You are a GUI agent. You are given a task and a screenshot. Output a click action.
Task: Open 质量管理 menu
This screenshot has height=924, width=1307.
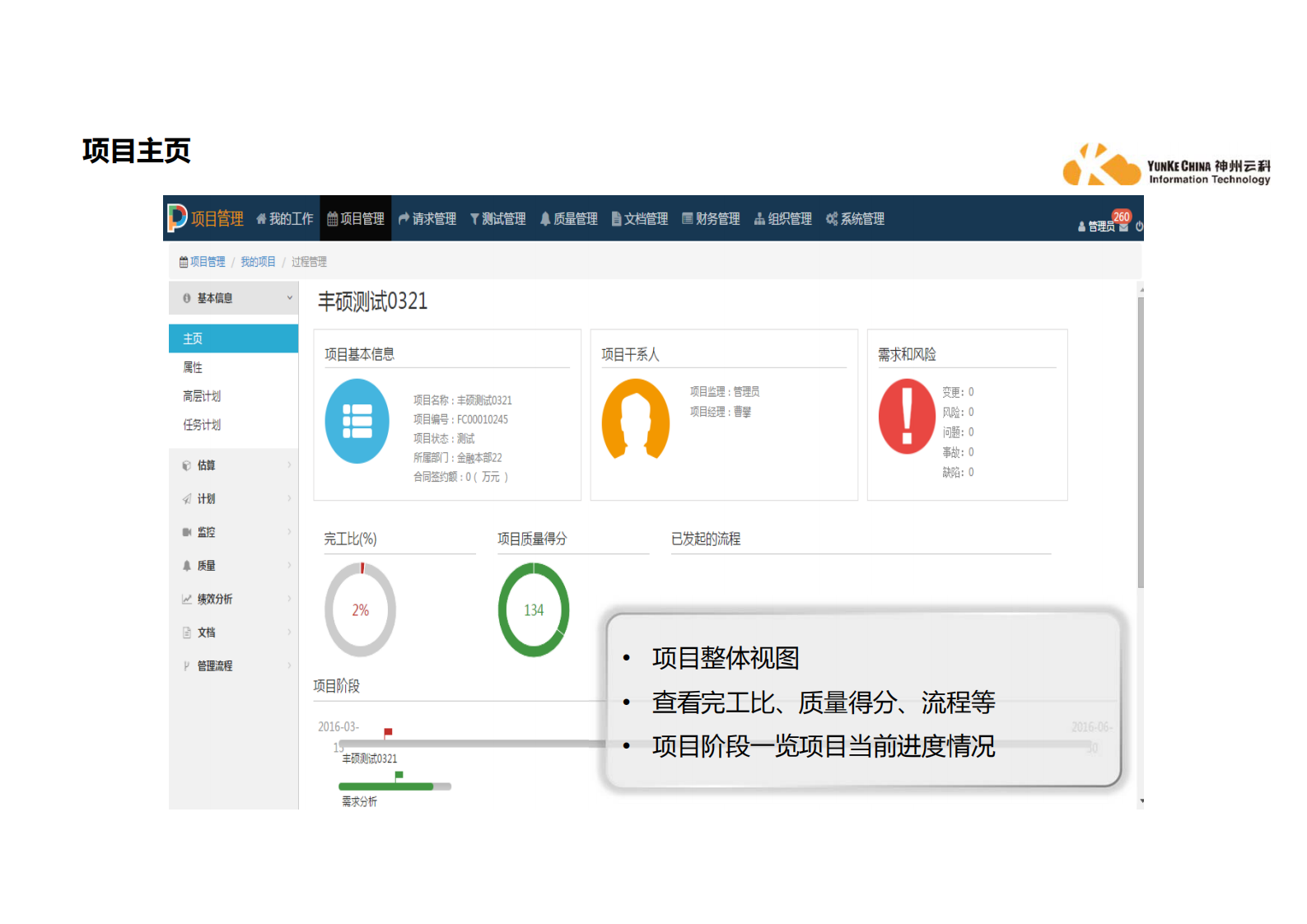(x=569, y=219)
